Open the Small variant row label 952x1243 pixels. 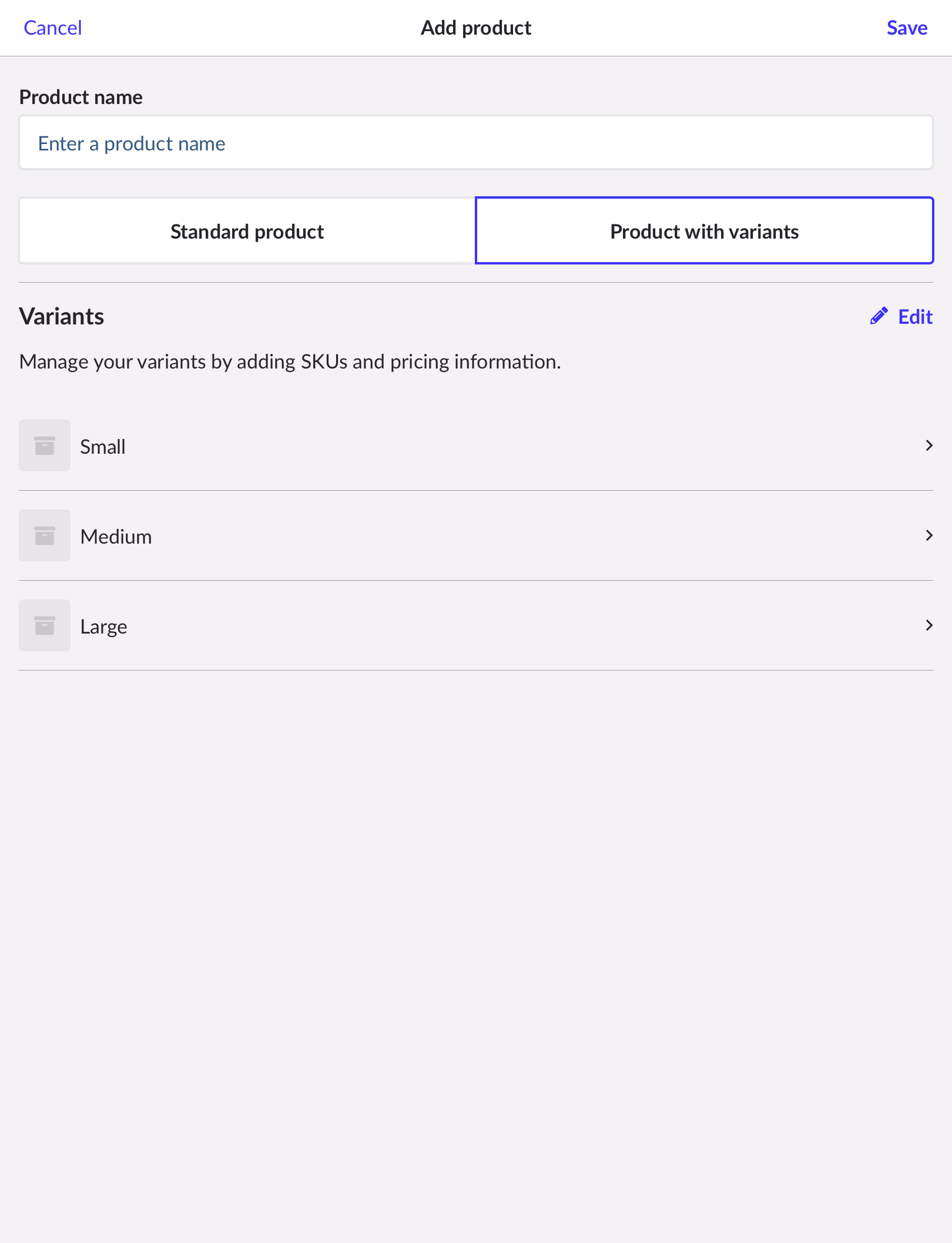(x=103, y=447)
